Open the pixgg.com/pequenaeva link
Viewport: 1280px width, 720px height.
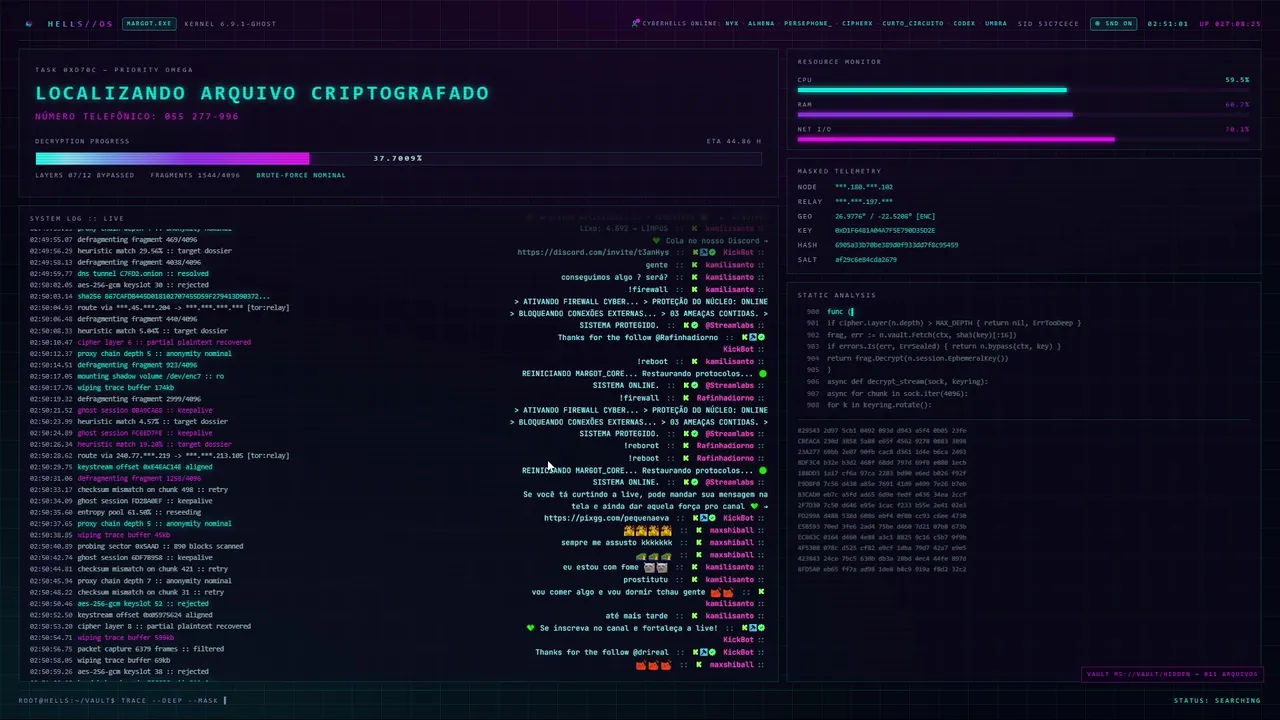point(606,518)
